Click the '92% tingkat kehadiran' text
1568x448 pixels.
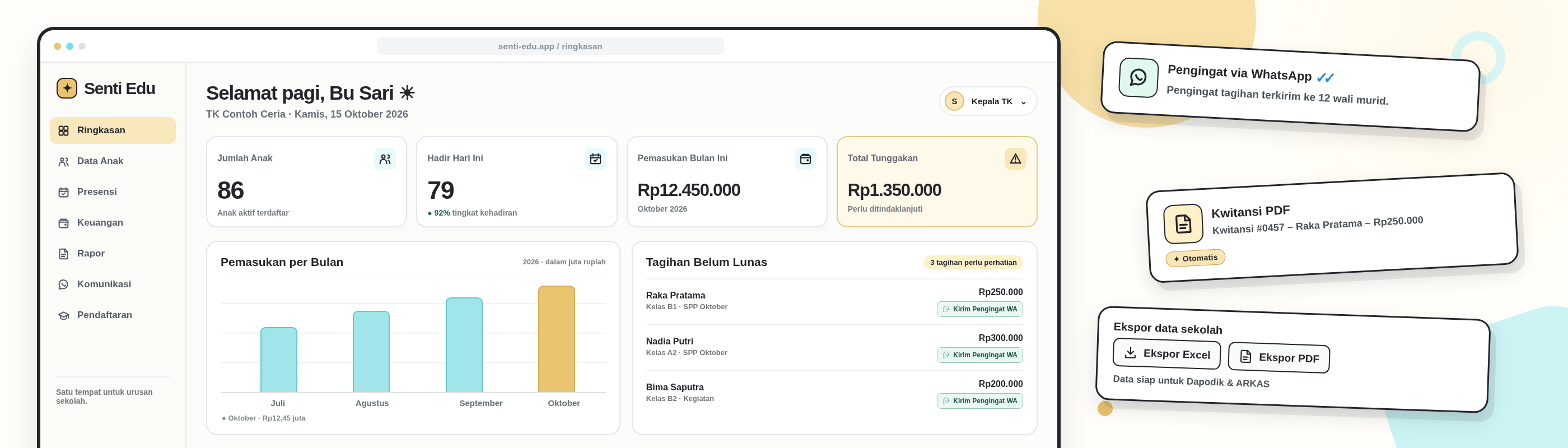[472, 213]
